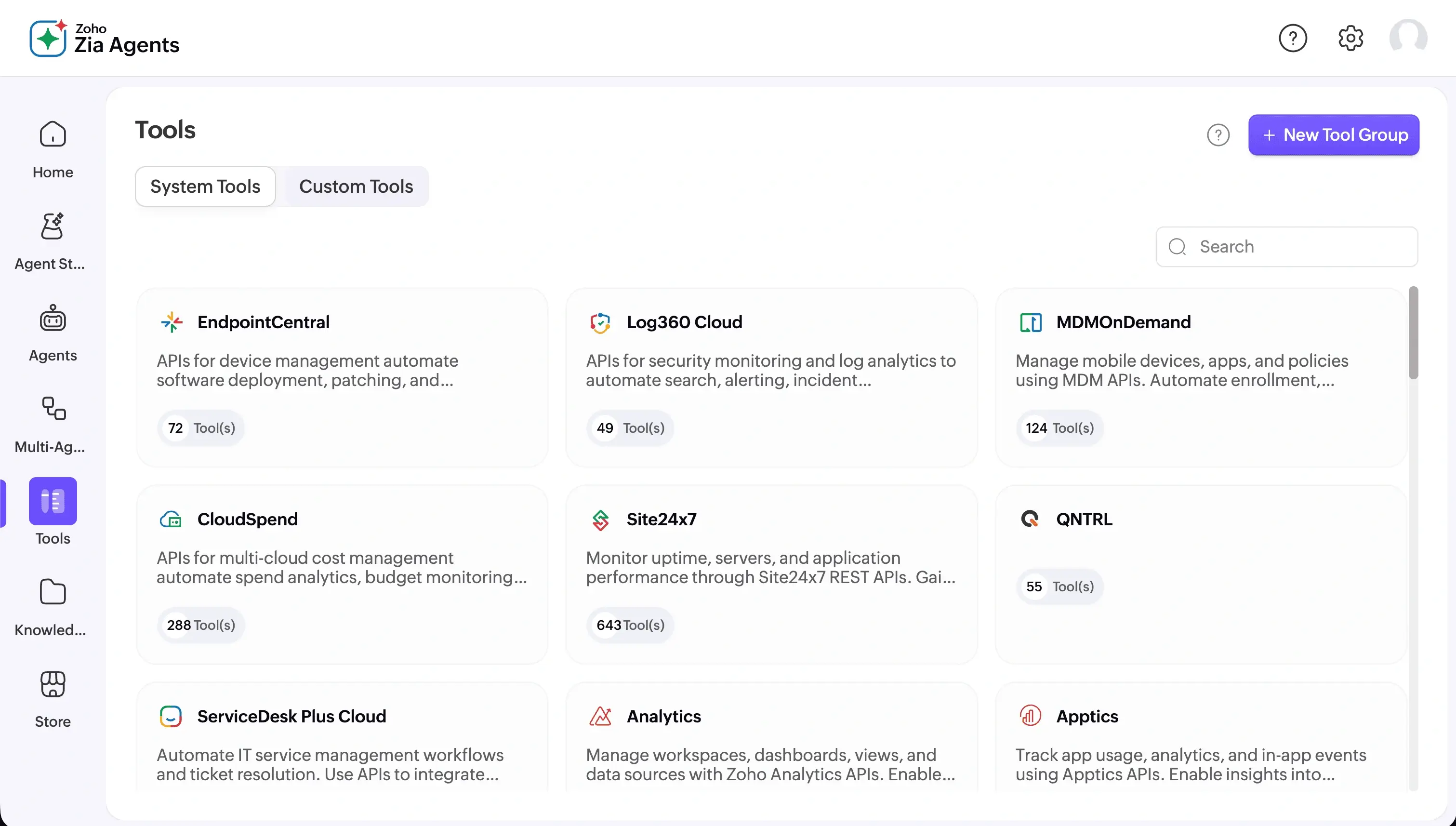Click the ServiceDesk Plus Cloud icon
Screen dimensions: 1456x826
171,716
